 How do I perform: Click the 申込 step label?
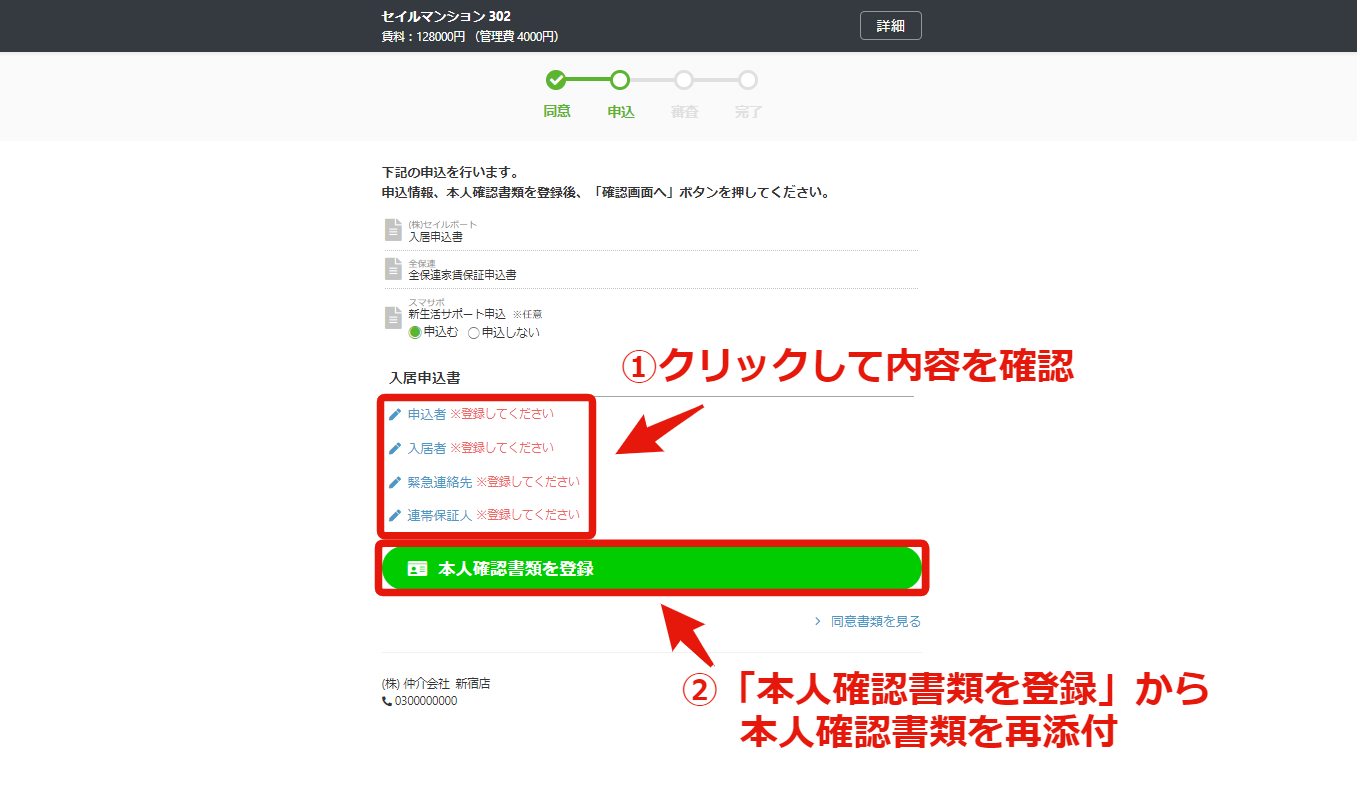click(621, 112)
